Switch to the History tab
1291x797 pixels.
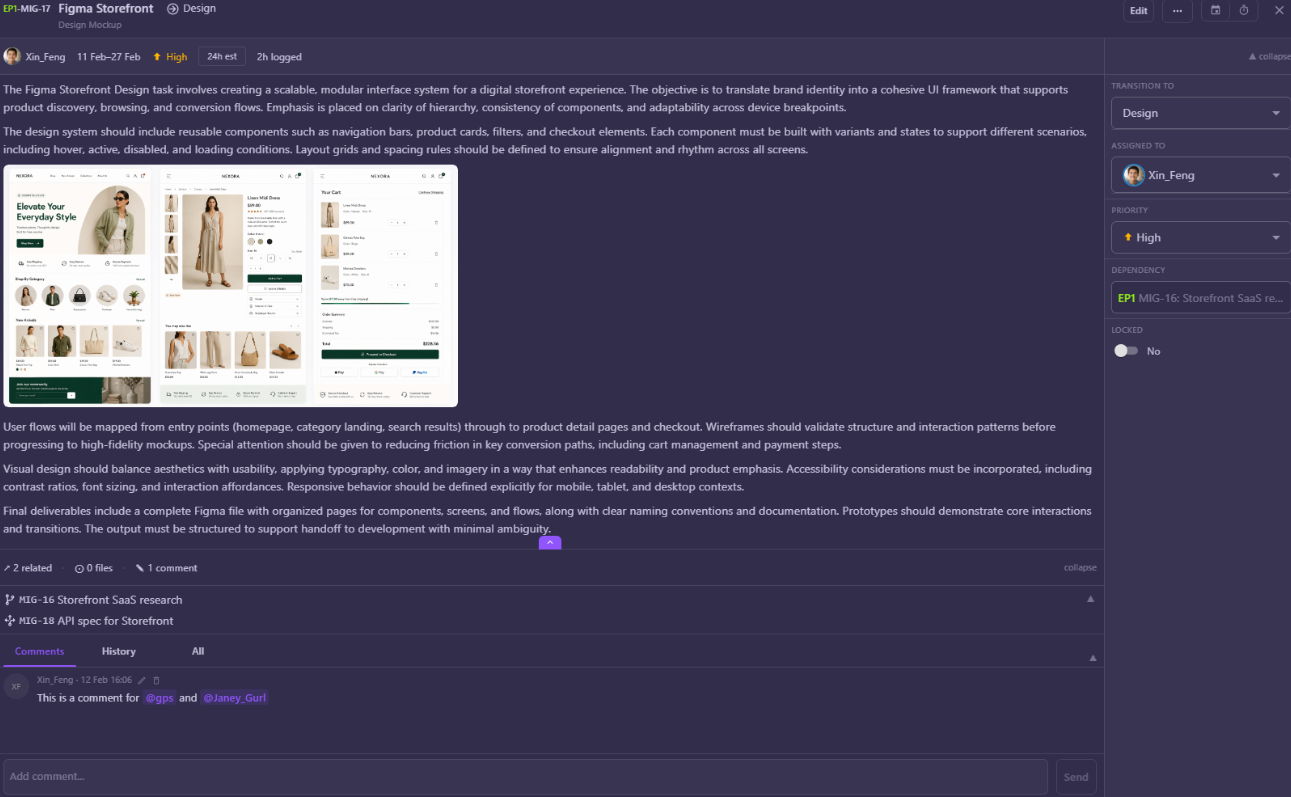point(118,651)
